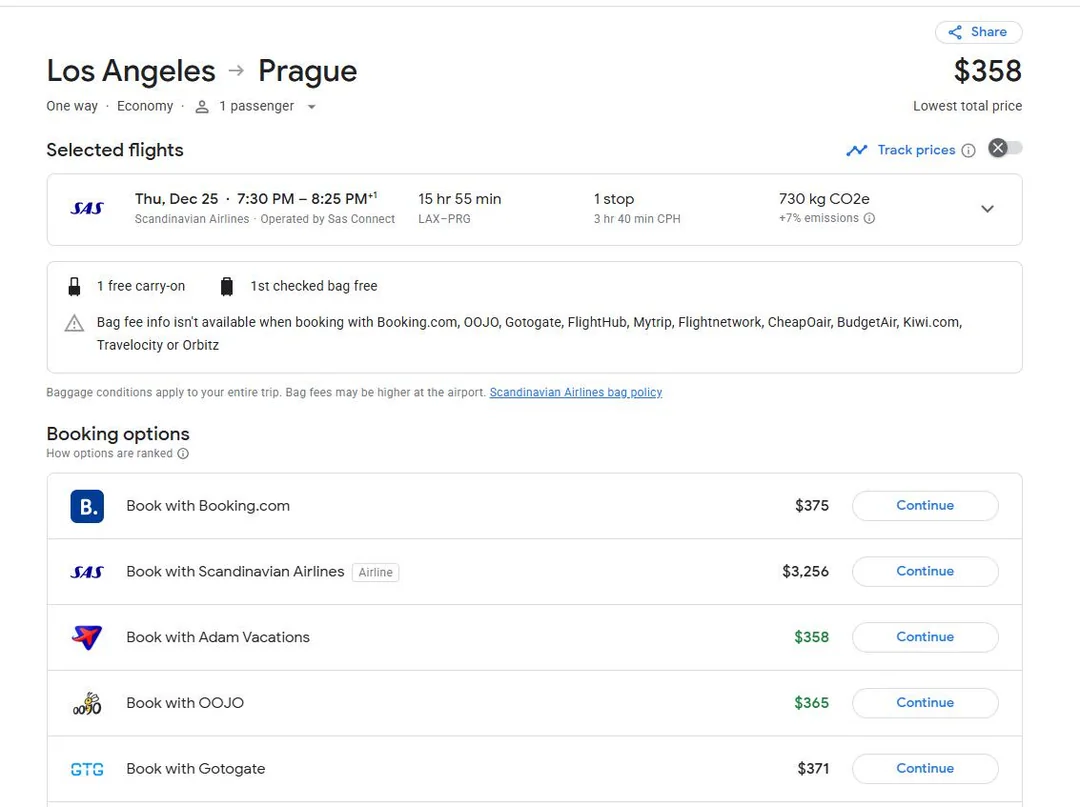Click the SAS logo in booking options

tap(87, 572)
